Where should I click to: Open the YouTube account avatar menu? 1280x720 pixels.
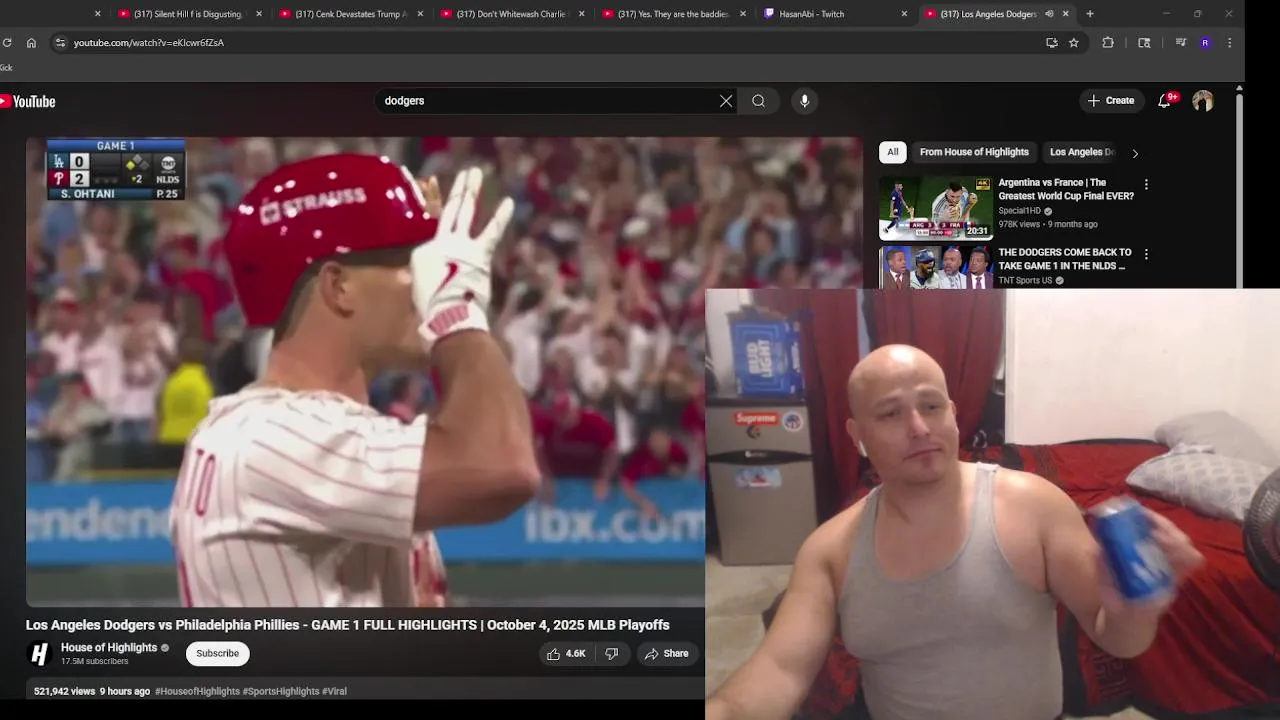tap(1203, 101)
